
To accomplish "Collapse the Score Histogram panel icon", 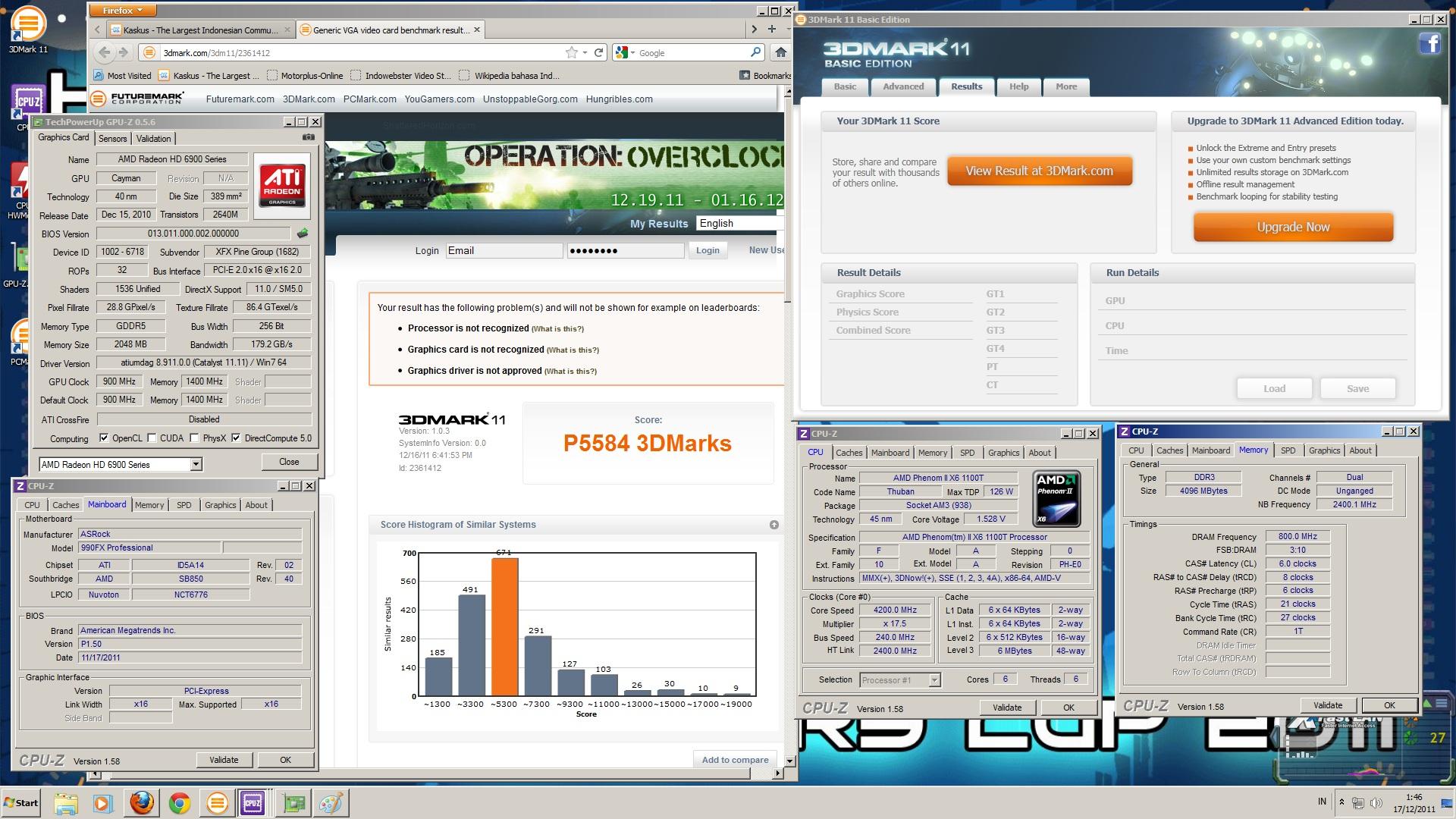I will [773, 525].
